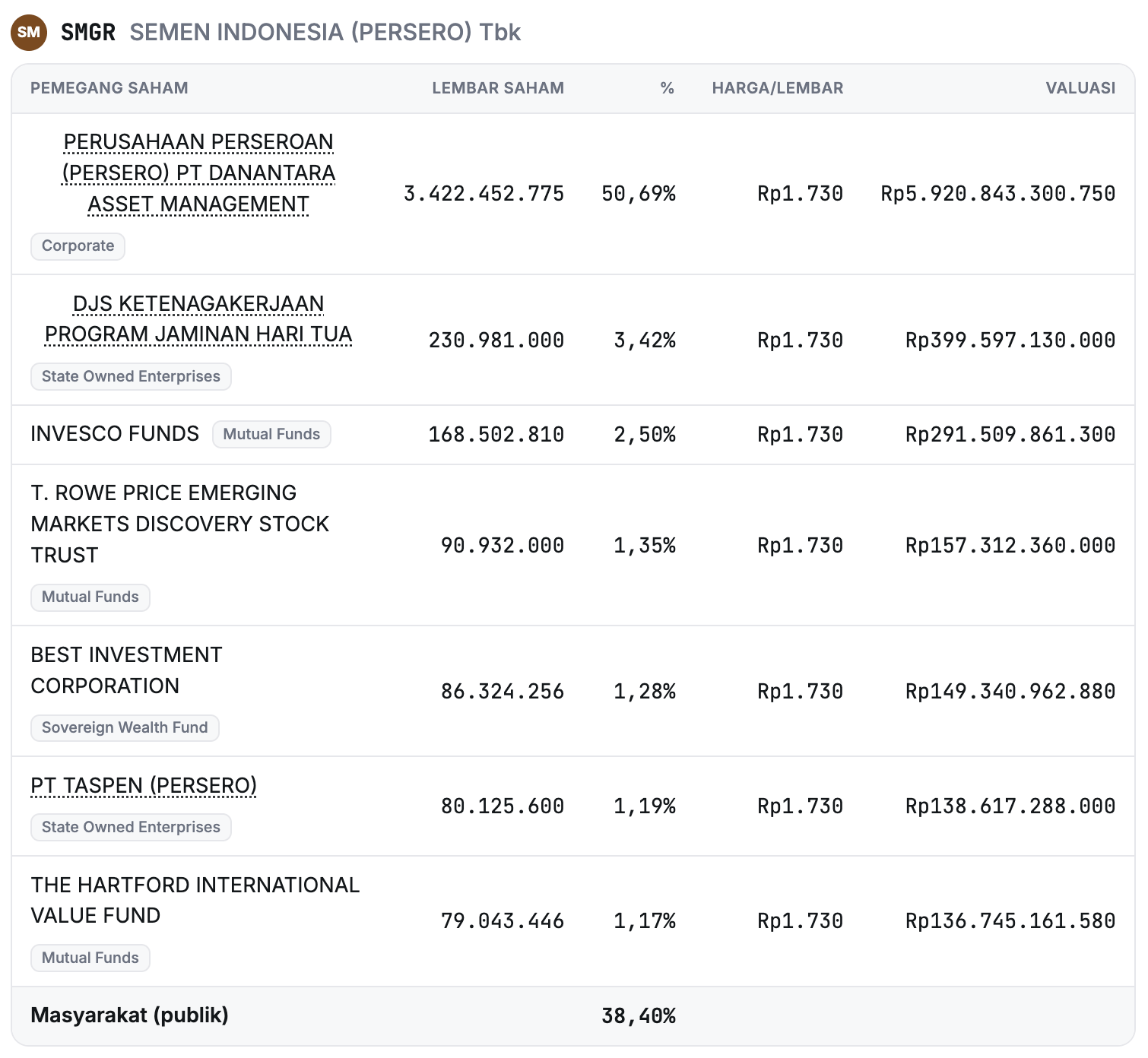Image resolution: width=1148 pixels, height=1058 pixels.
Task: Click the HARGA/LEMBAR column header
Action: pos(778,88)
